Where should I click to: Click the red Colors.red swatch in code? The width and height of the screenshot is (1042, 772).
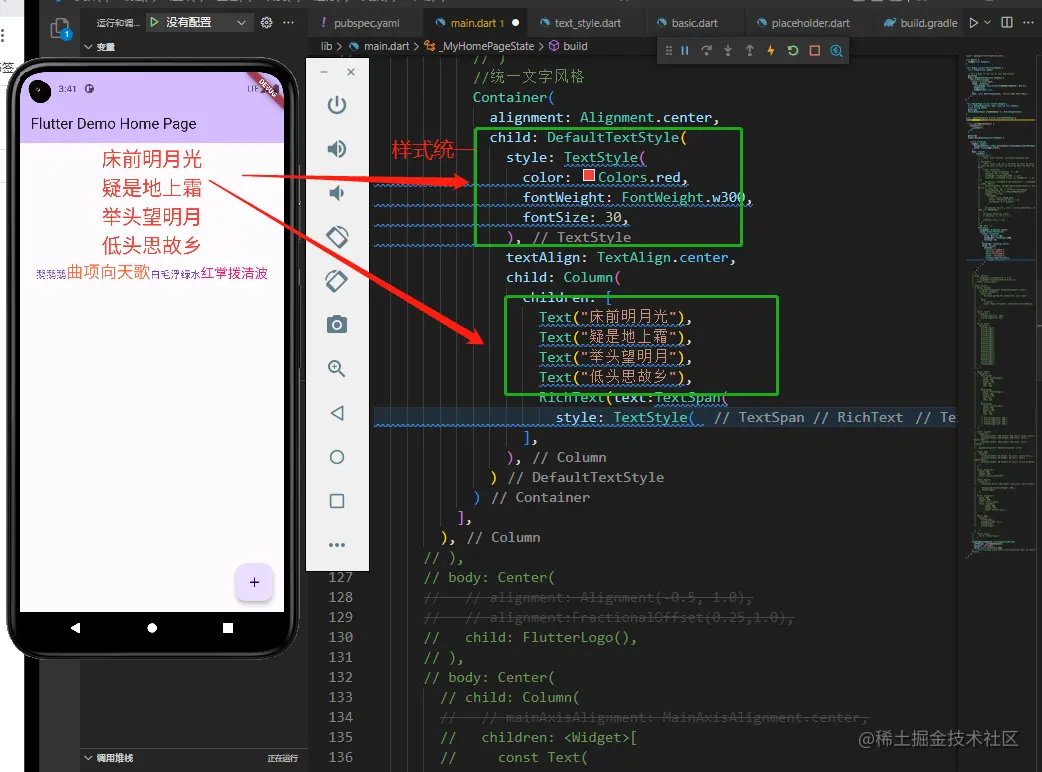click(x=589, y=175)
